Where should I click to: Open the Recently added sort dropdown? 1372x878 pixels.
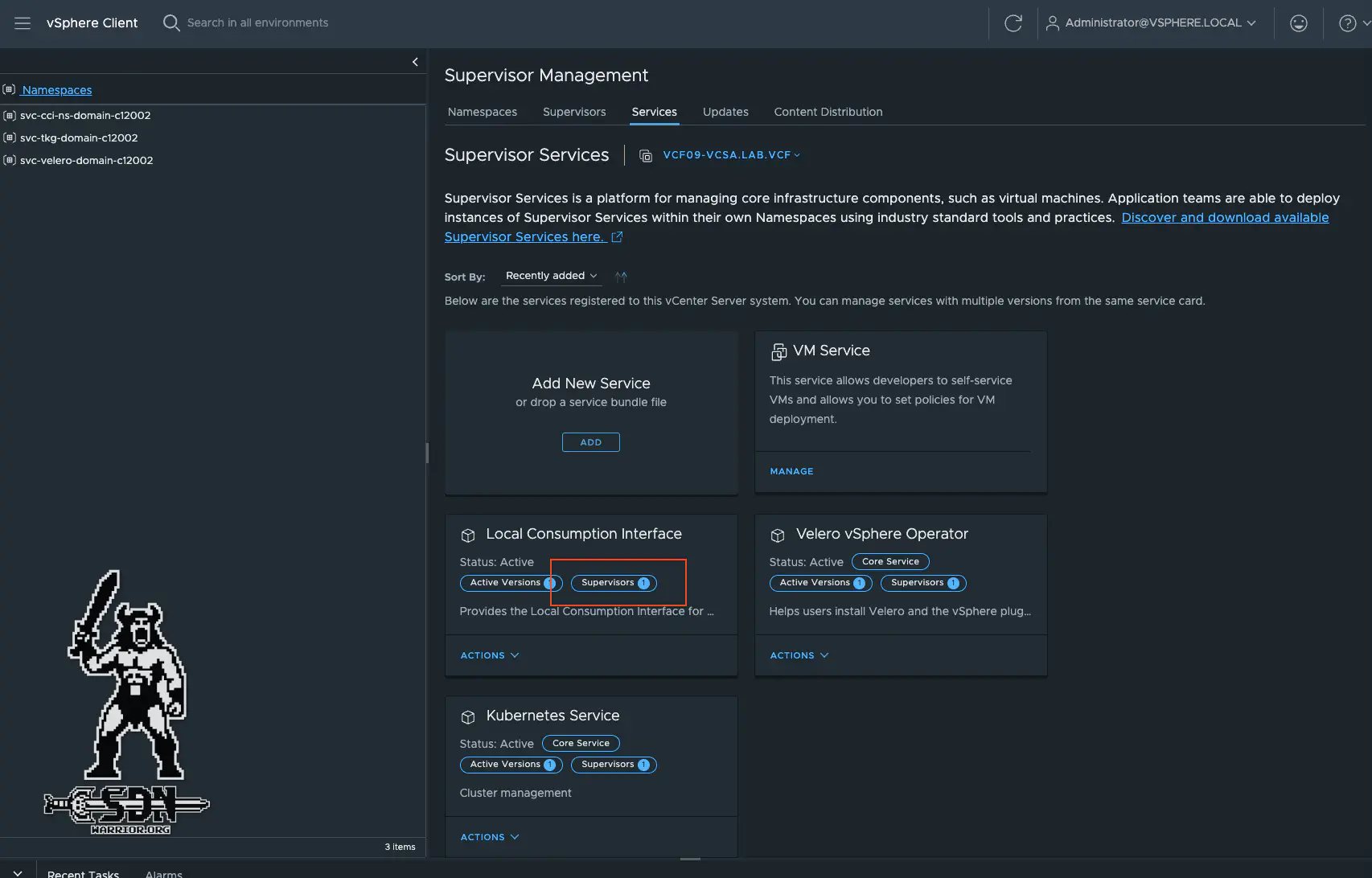click(x=551, y=276)
